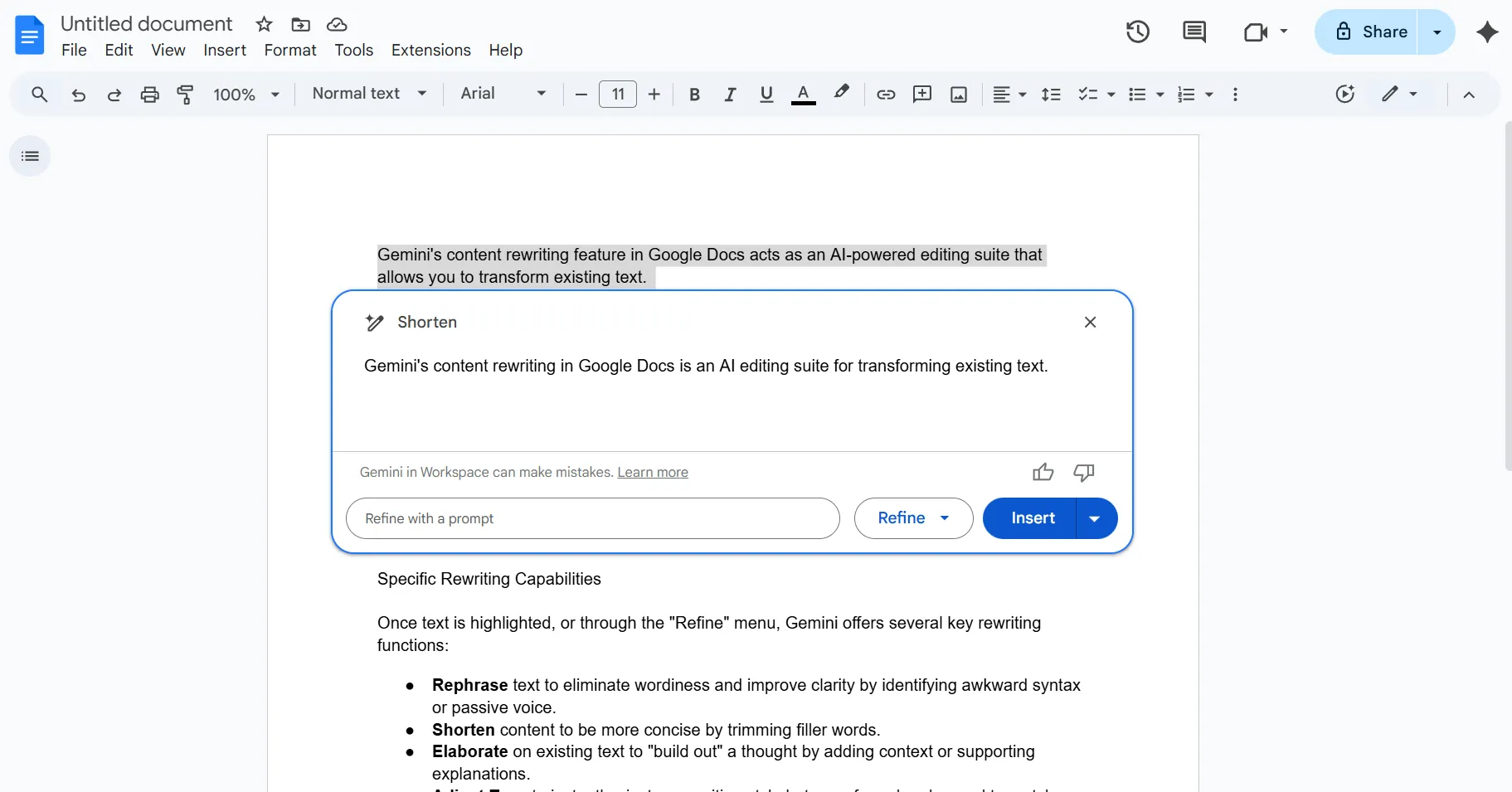Open the Help menu
The height and width of the screenshot is (792, 1512).
coord(506,51)
